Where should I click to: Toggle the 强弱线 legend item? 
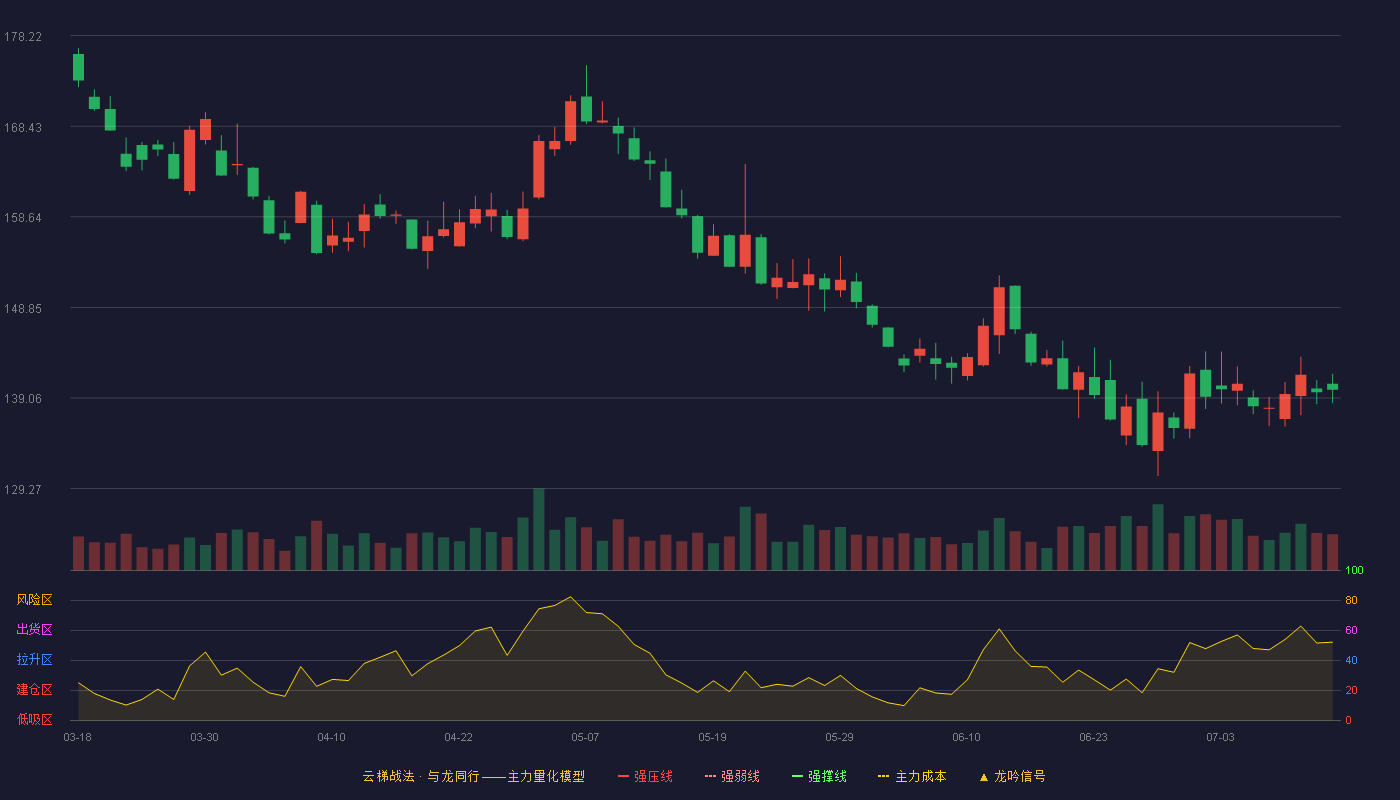pyautogui.click(x=732, y=776)
